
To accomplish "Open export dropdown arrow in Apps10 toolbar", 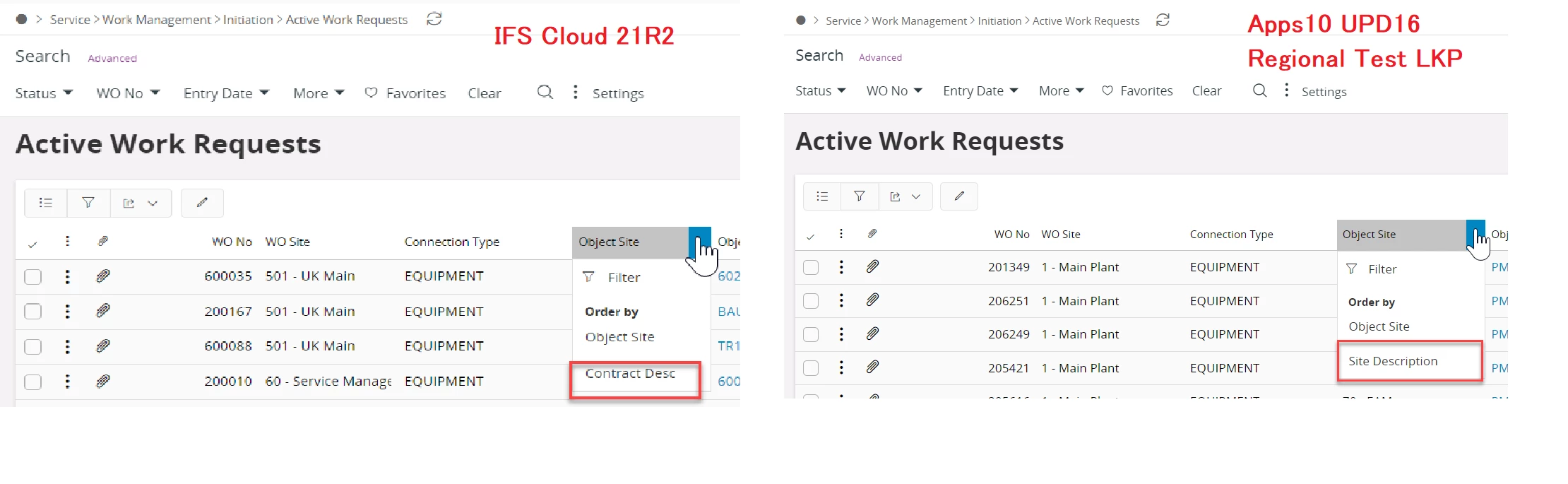I will pos(916,196).
